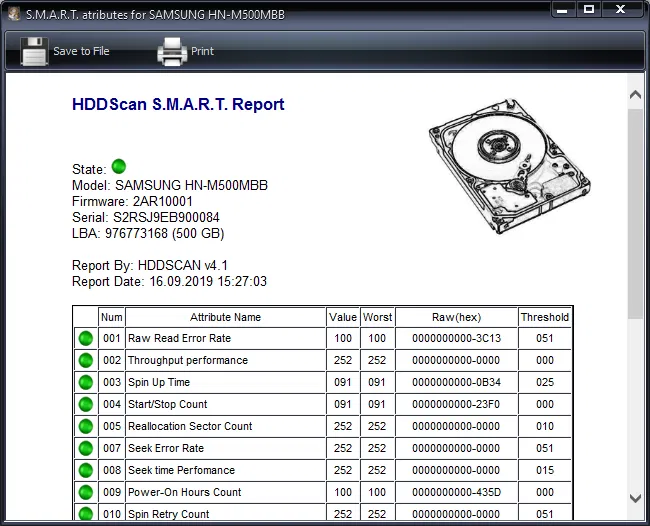Viewport: 650px width, 526px height.
Task: Click the Serial: S2RSJ9EB900084 line
Action: pyautogui.click(x=146, y=218)
